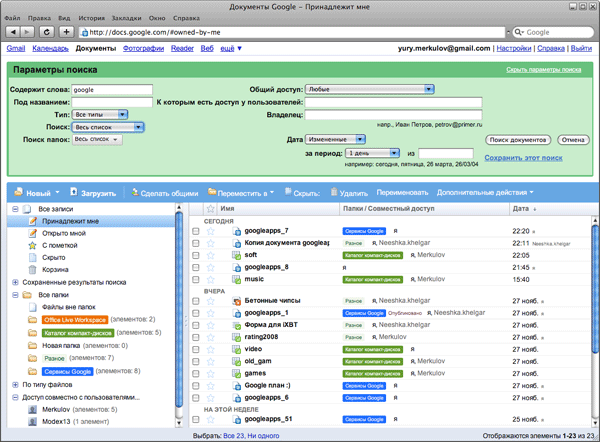This screenshot has width=600, height=442.
Task: Star the games spreadsheet
Action: (x=210, y=373)
